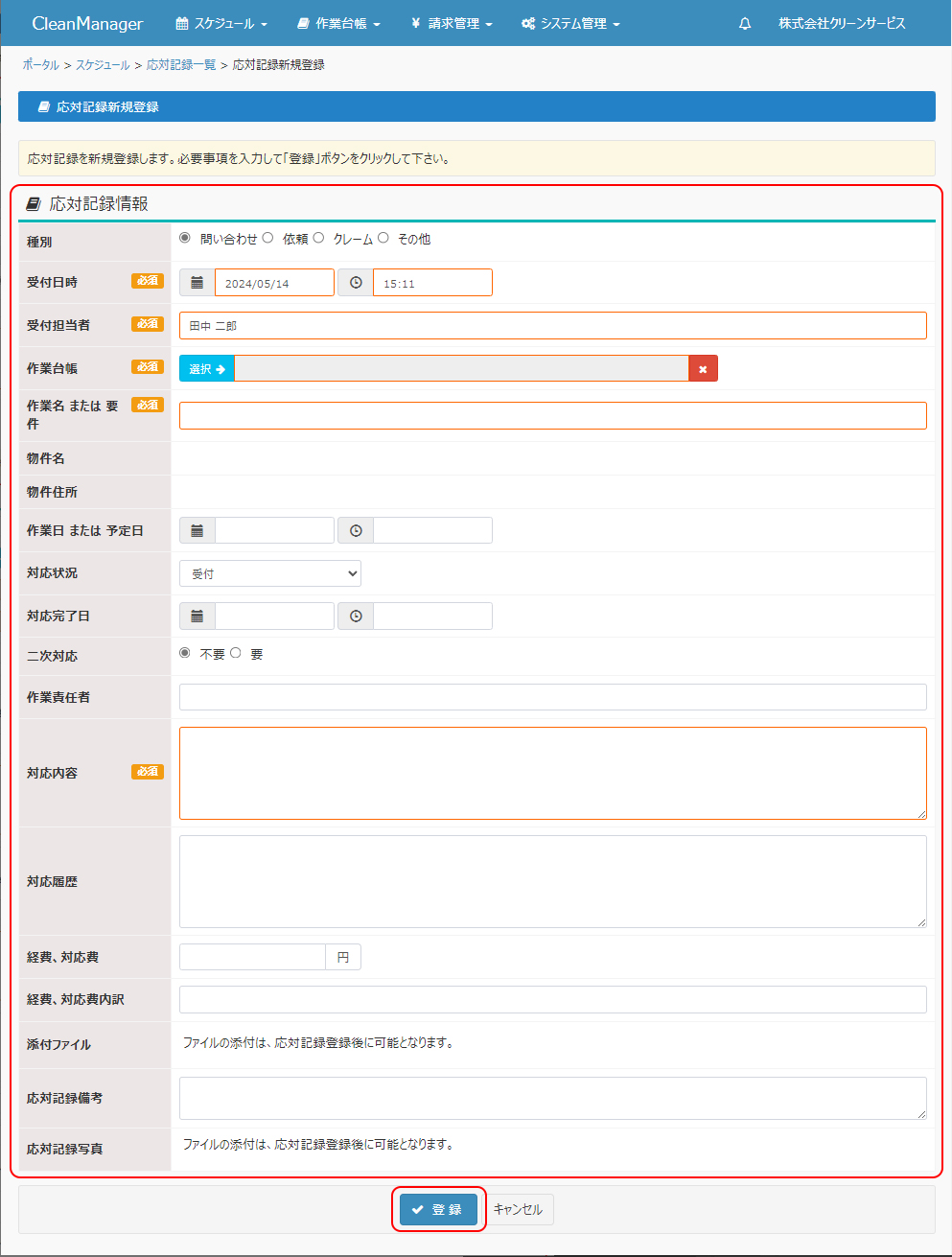Click the 選択 button for 作業台帳
This screenshot has height=1257, width=952.
(x=207, y=369)
